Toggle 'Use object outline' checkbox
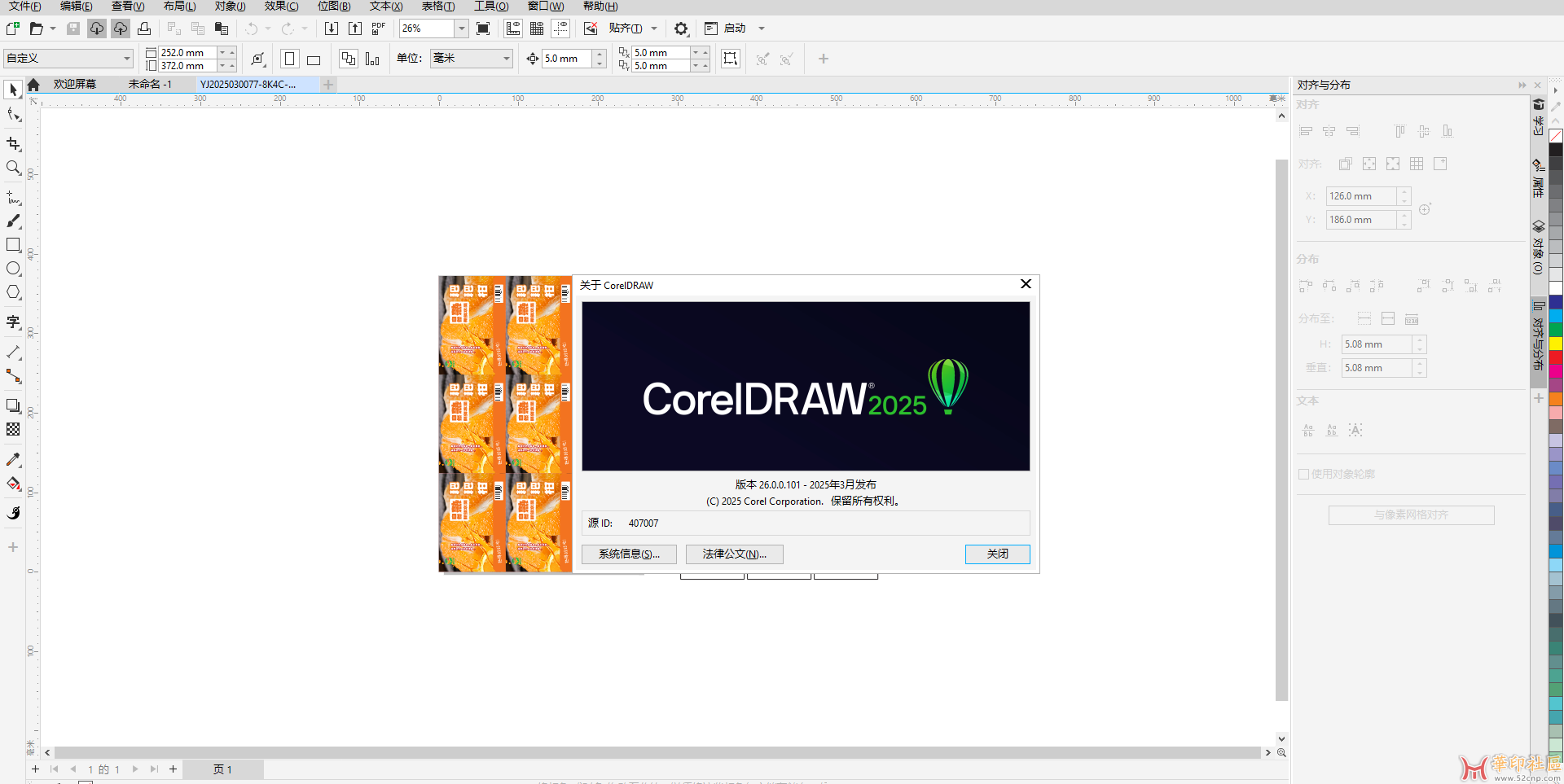The height and width of the screenshot is (784, 1564). click(1303, 474)
